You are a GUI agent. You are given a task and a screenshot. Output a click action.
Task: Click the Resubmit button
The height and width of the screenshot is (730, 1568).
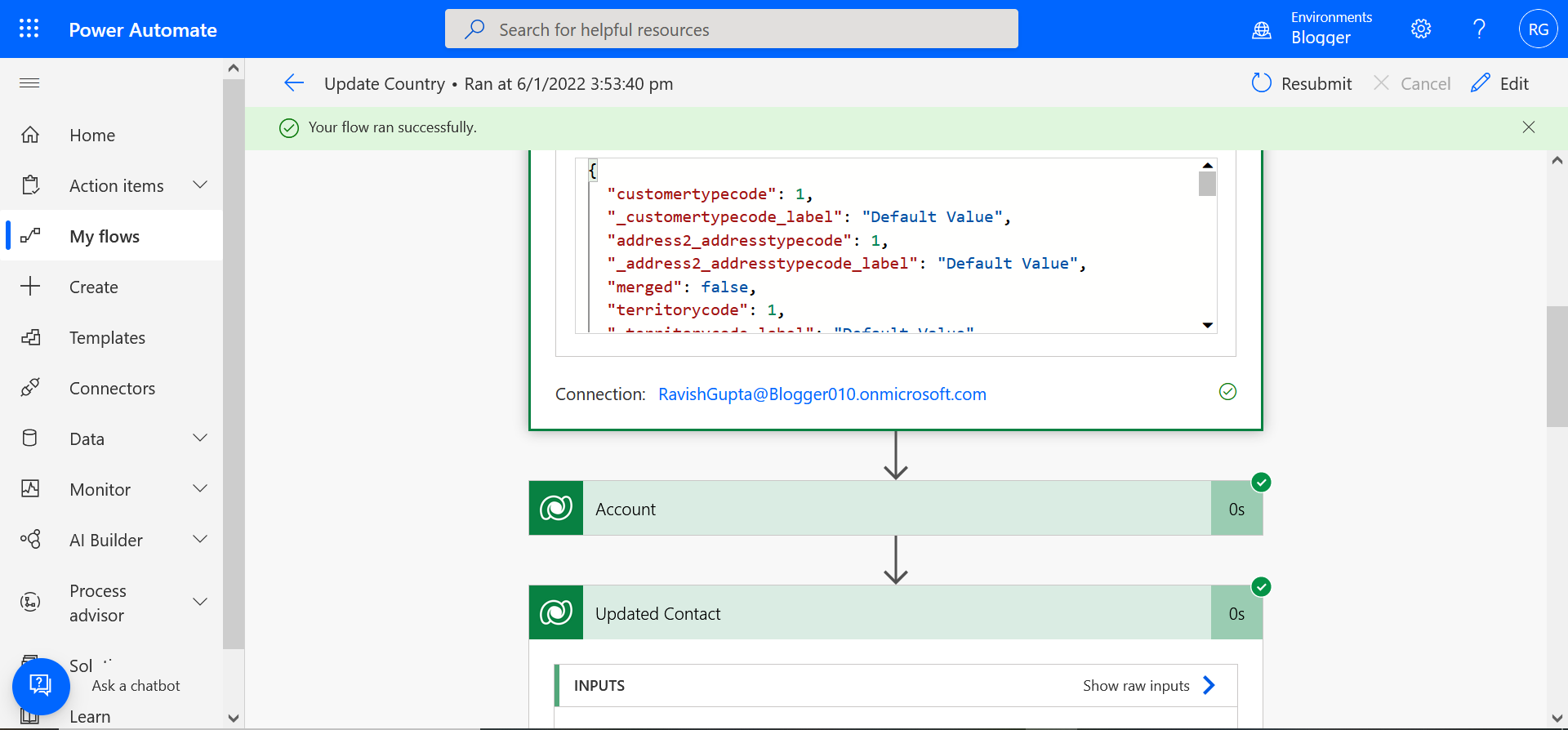(1302, 83)
